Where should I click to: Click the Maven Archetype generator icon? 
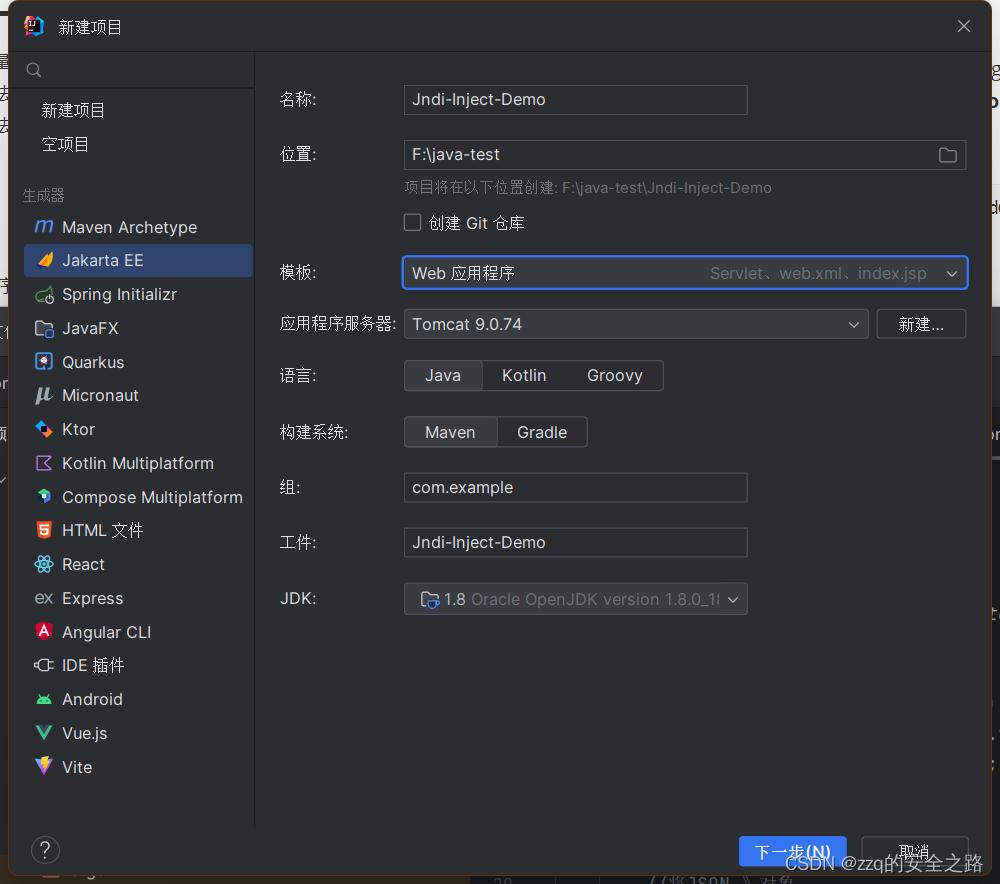coord(44,226)
